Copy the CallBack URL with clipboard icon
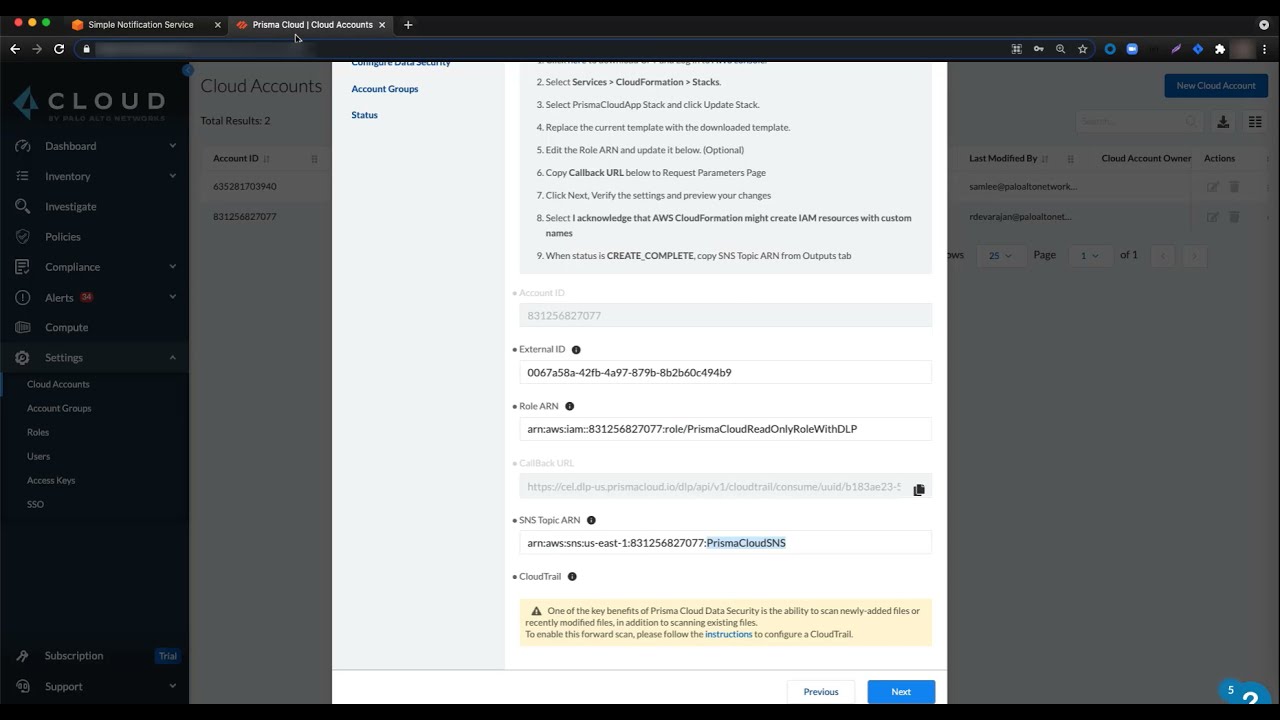1280x720 pixels. point(919,489)
